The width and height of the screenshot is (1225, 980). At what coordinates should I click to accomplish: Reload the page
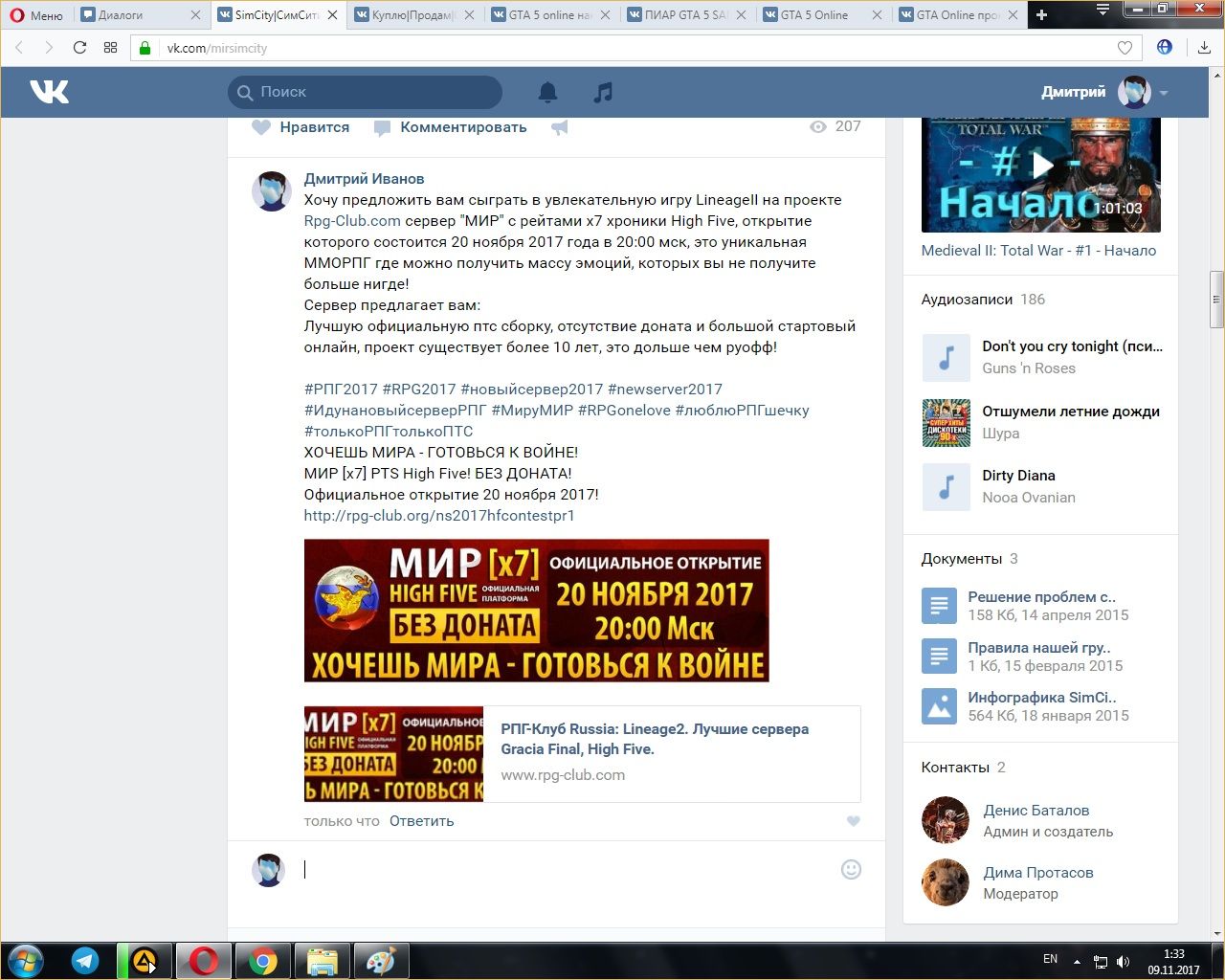coord(79,48)
